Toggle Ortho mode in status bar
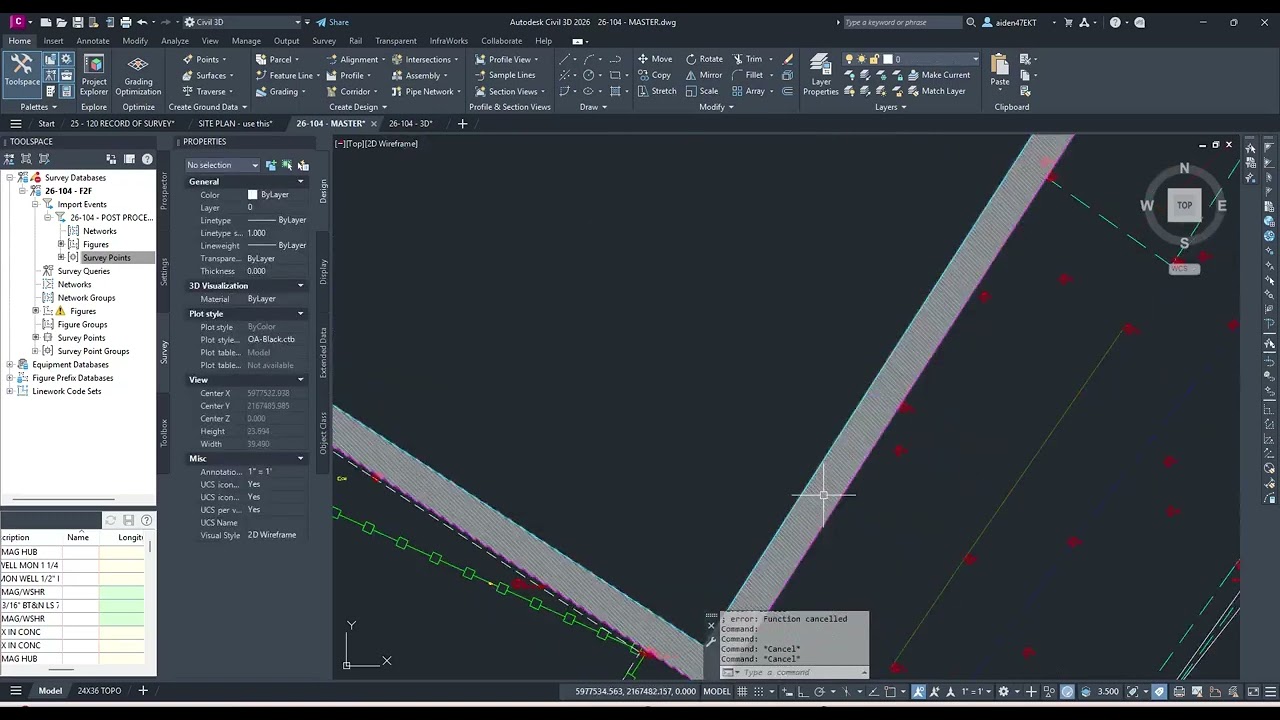The height and width of the screenshot is (720, 1280). click(x=802, y=691)
